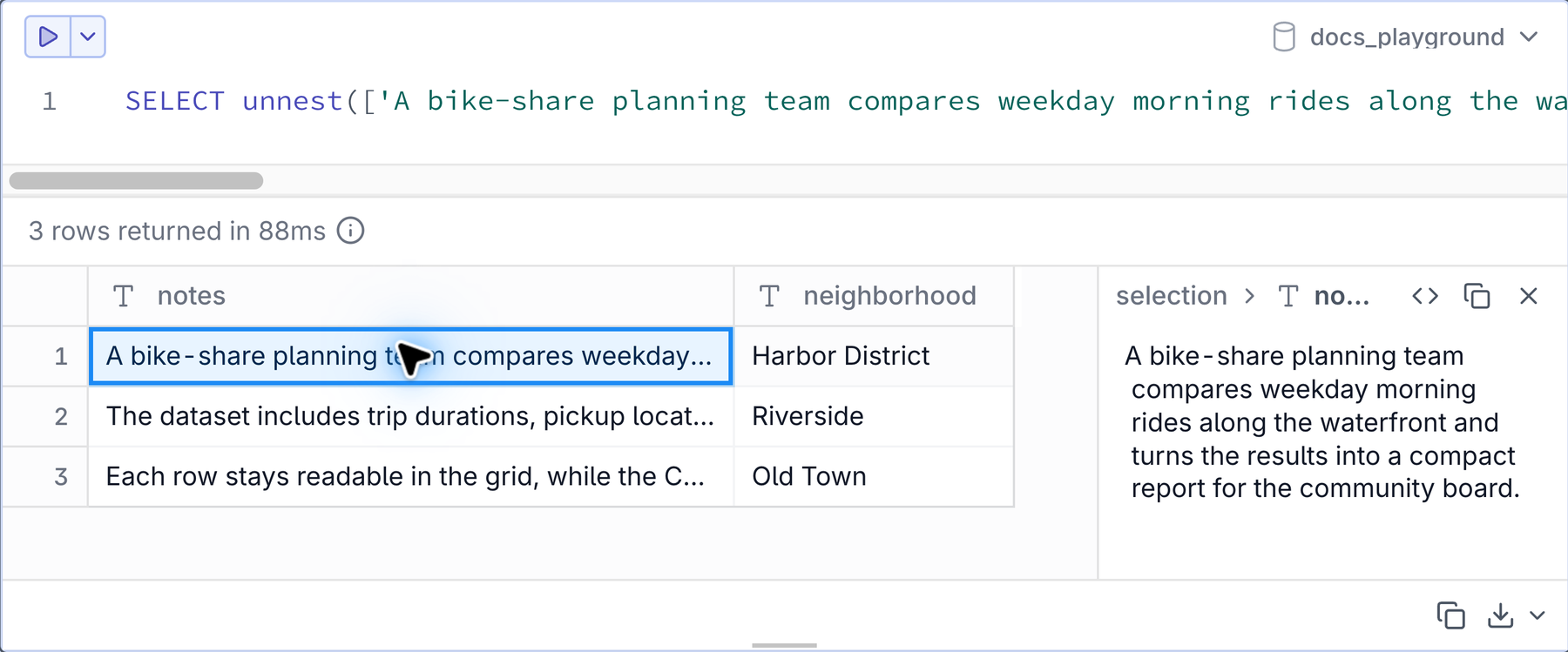Close the selection detail panel
Screen dimensions: 1568x652
tap(1528, 296)
